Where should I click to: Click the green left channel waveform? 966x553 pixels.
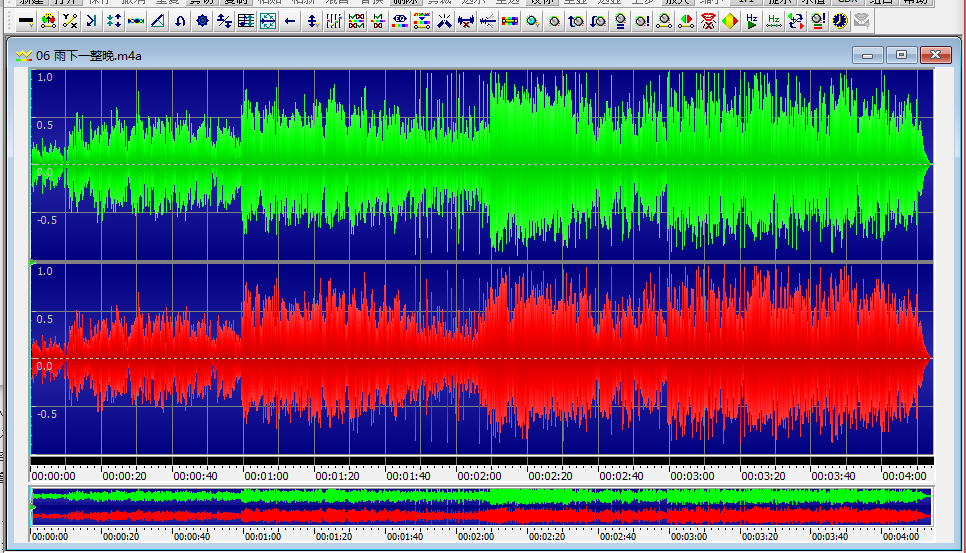(480, 165)
